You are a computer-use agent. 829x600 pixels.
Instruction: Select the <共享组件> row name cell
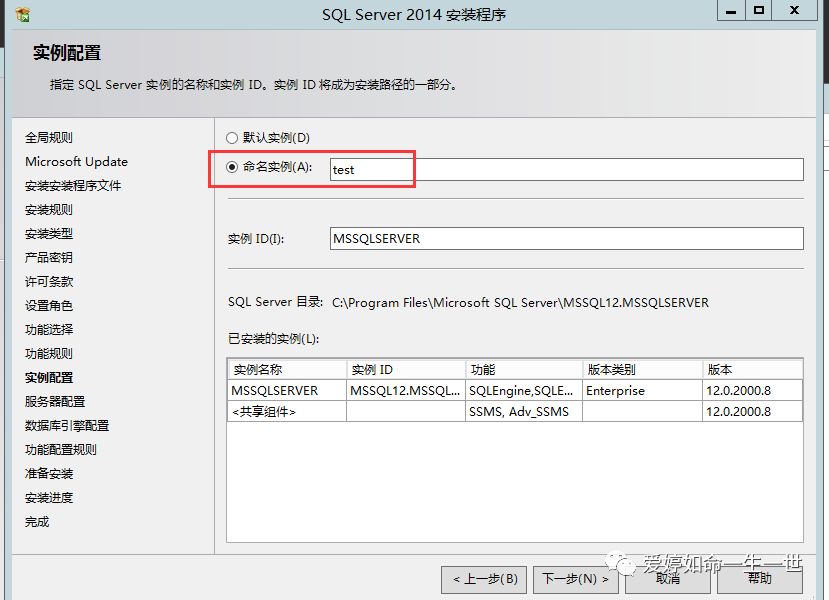point(287,411)
